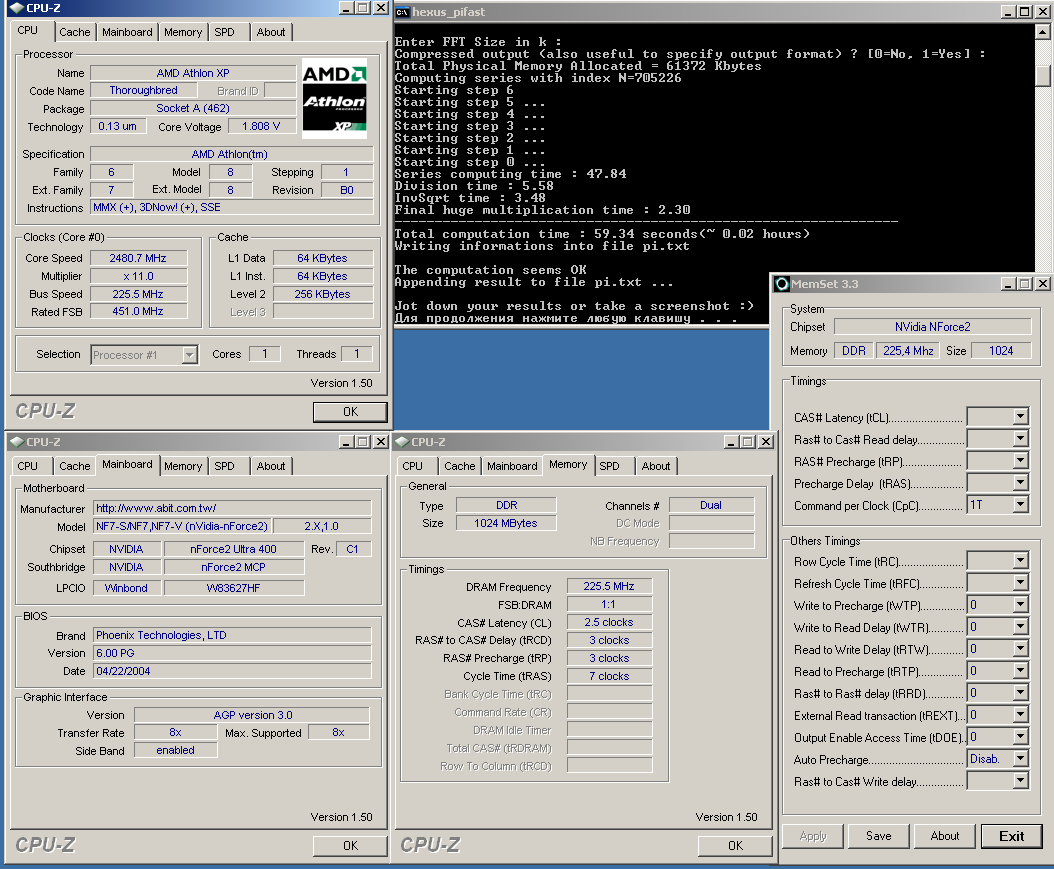Image resolution: width=1054 pixels, height=869 pixels.
Task: Click the Exit button in MemSet
Action: pos(1012,836)
